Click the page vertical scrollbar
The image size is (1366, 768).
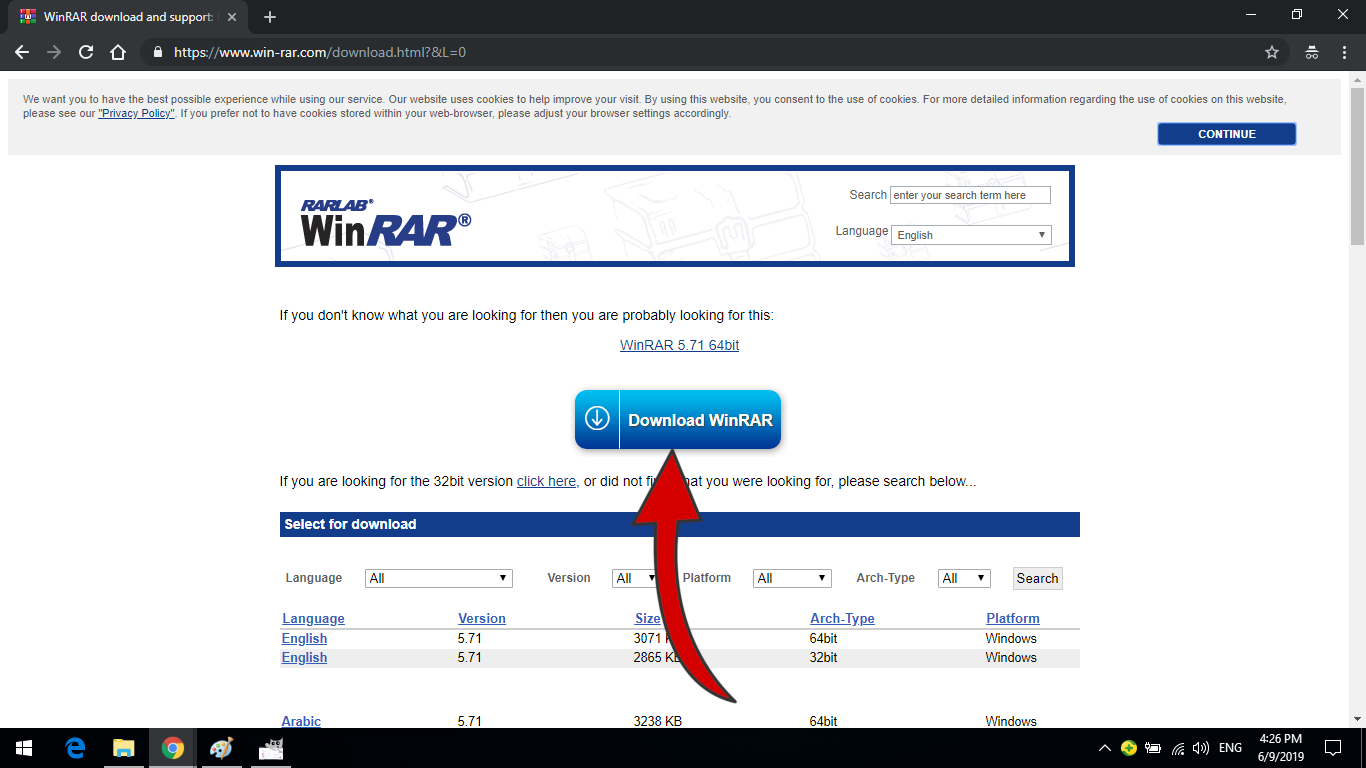(1357, 166)
